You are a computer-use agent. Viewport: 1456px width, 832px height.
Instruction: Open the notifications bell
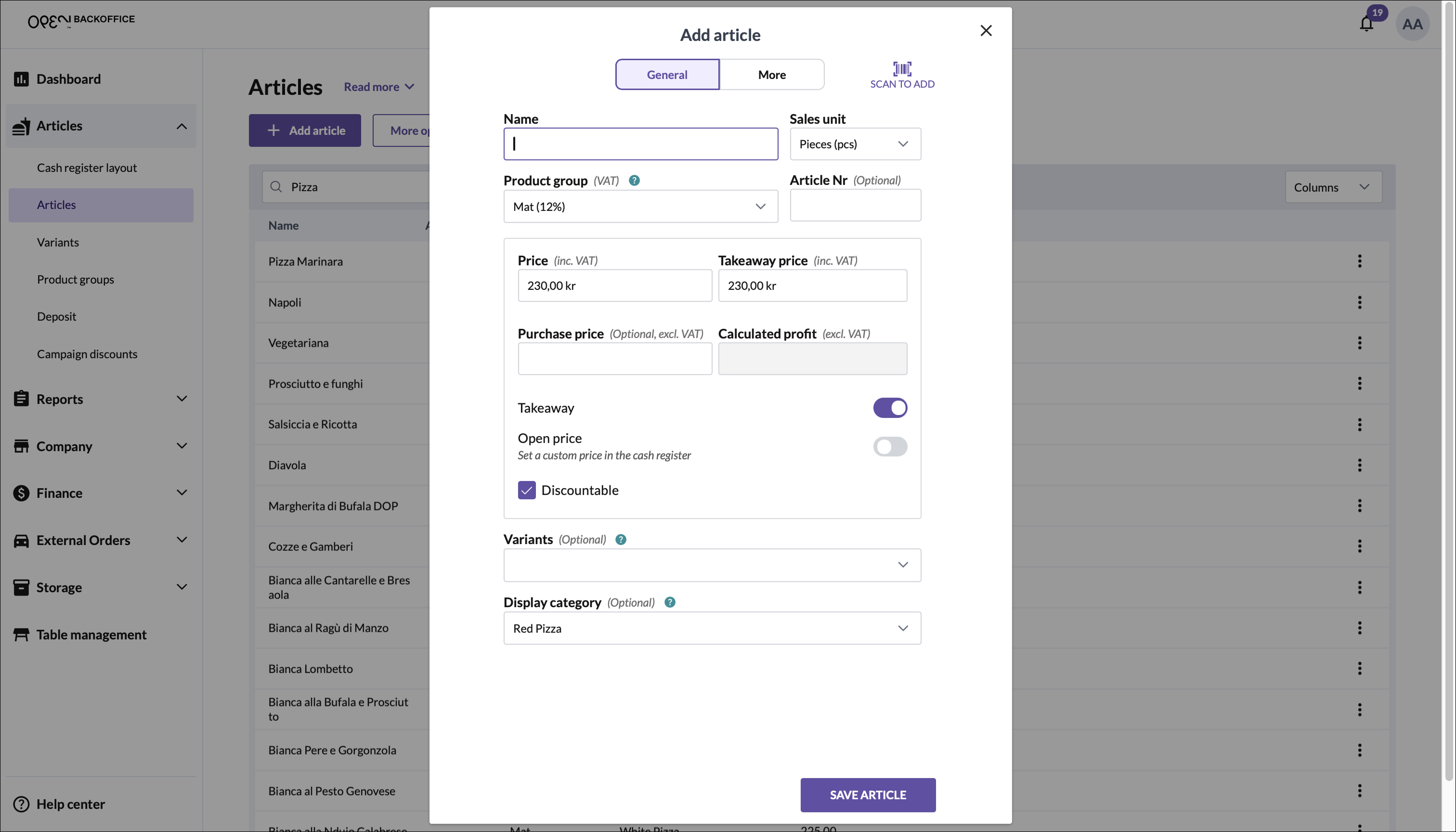click(x=1366, y=24)
